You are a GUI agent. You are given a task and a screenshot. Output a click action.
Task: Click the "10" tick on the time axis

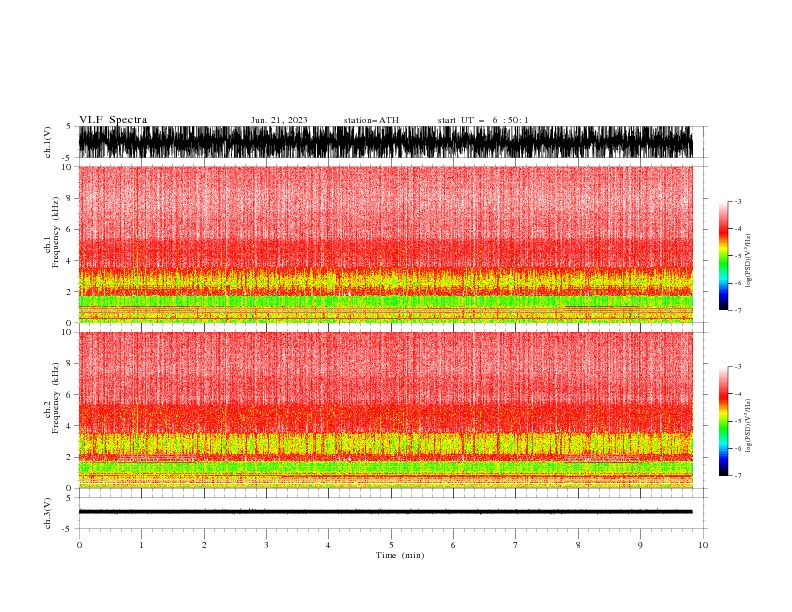click(x=703, y=545)
